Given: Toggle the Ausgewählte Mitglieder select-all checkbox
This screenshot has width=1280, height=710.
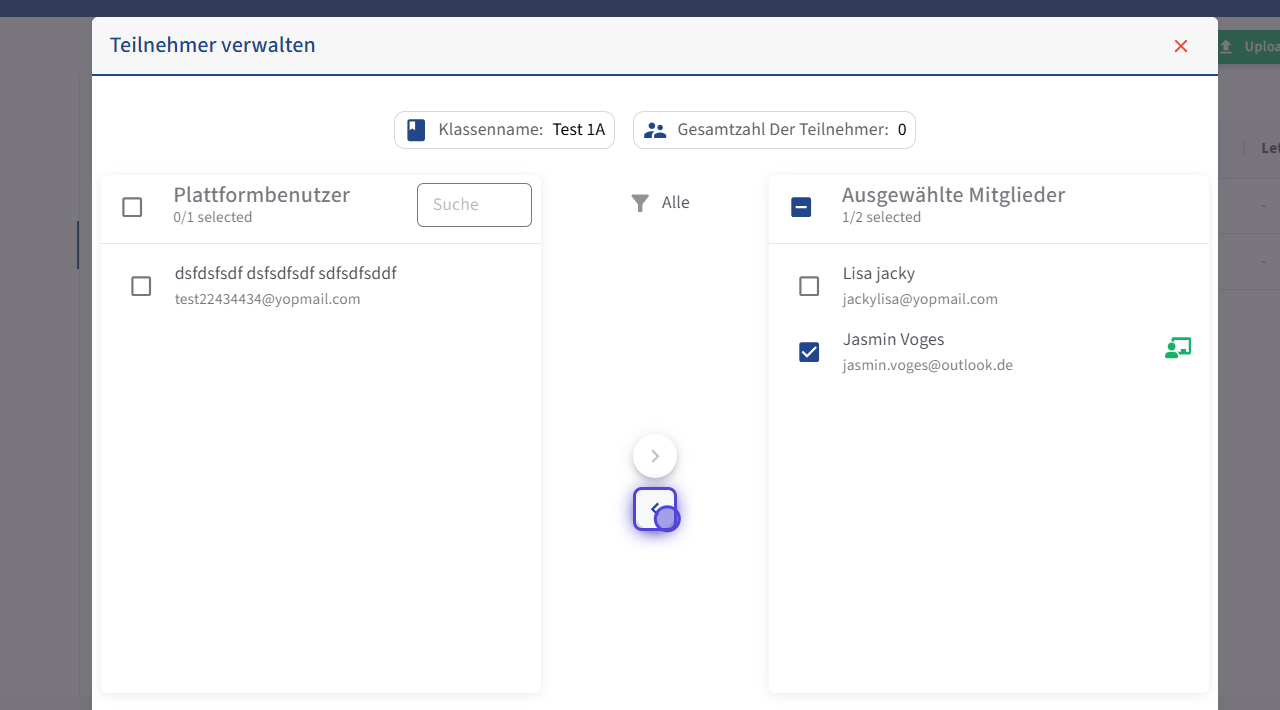Looking at the screenshot, I should (801, 207).
